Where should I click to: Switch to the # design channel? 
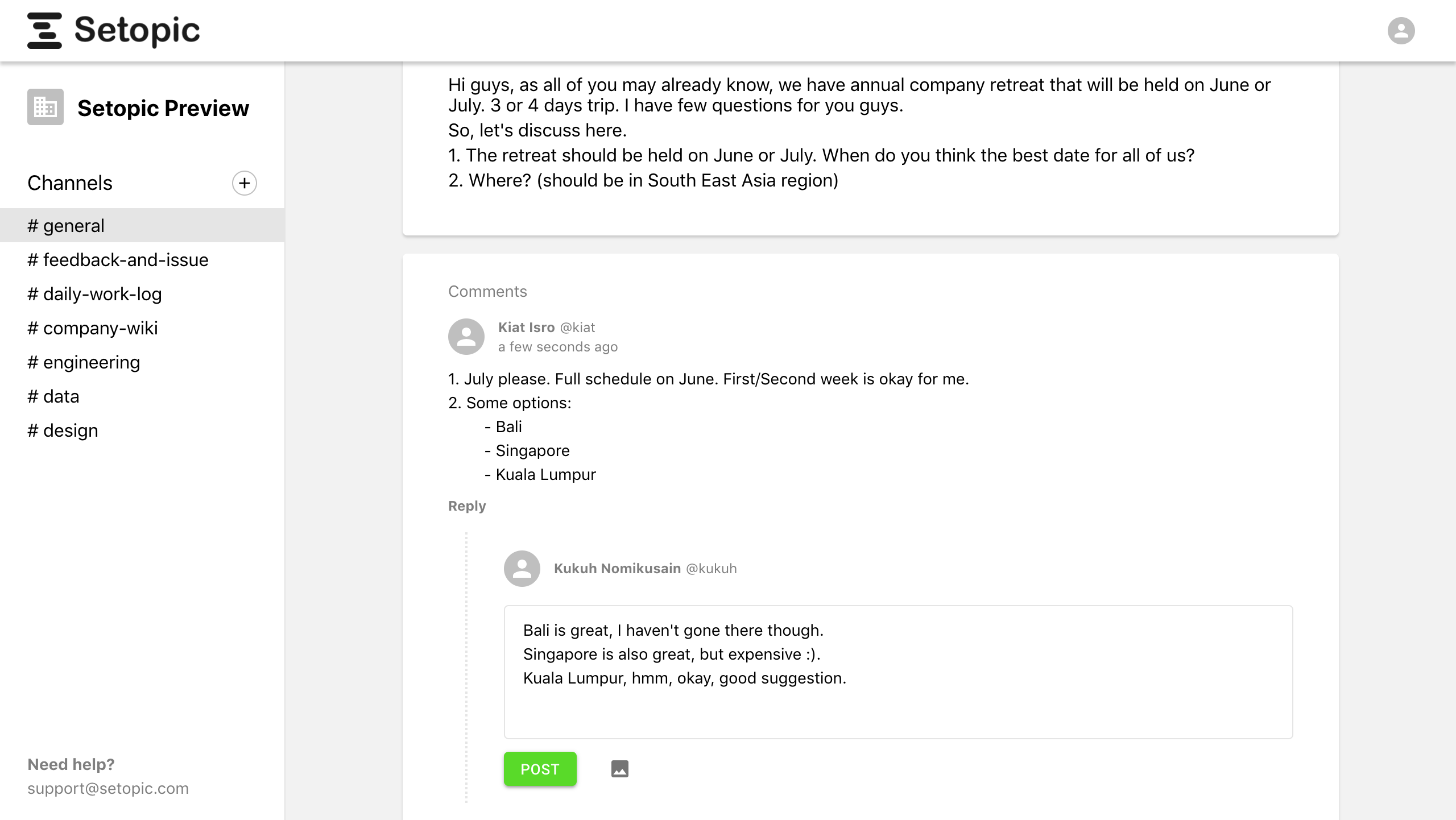pyautogui.click(x=63, y=430)
